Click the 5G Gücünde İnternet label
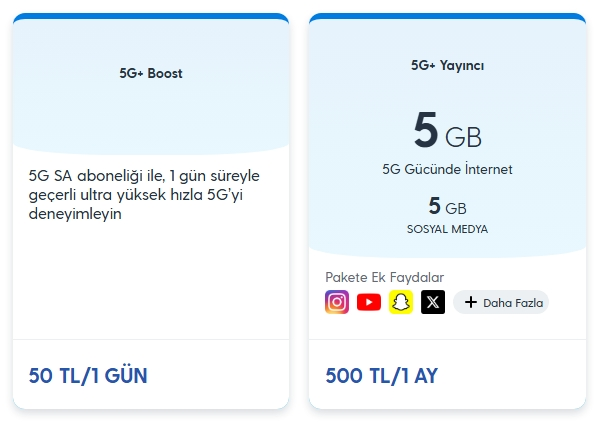Image resolution: width=606 pixels, height=422 pixels. click(x=447, y=169)
